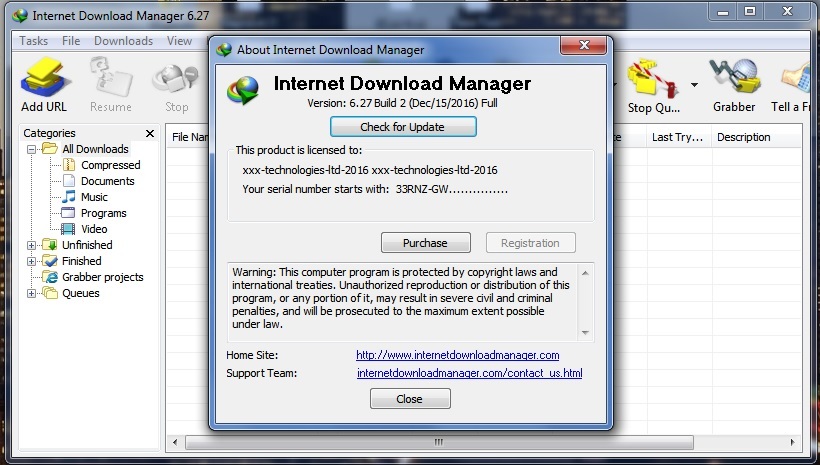820x465 pixels.
Task: Maximize the main IDM window
Action: (750, 12)
